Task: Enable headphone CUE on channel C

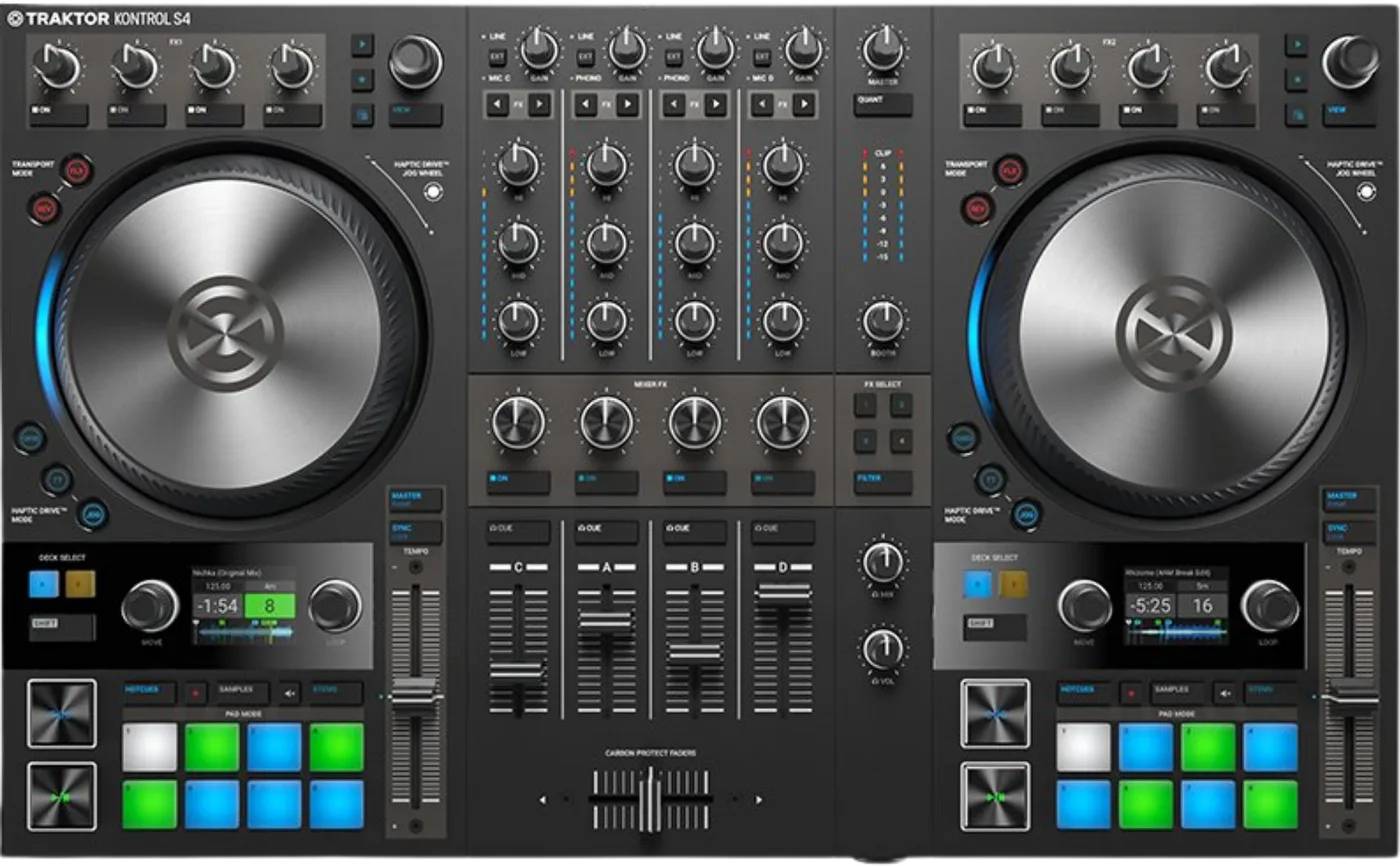Action: coord(518,531)
